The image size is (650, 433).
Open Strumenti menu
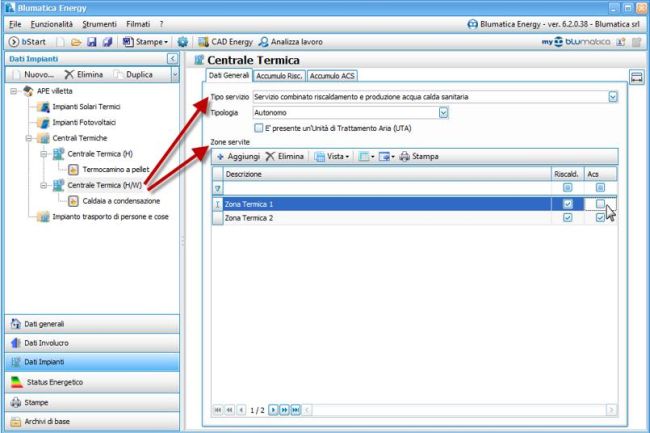pyautogui.click(x=99, y=24)
